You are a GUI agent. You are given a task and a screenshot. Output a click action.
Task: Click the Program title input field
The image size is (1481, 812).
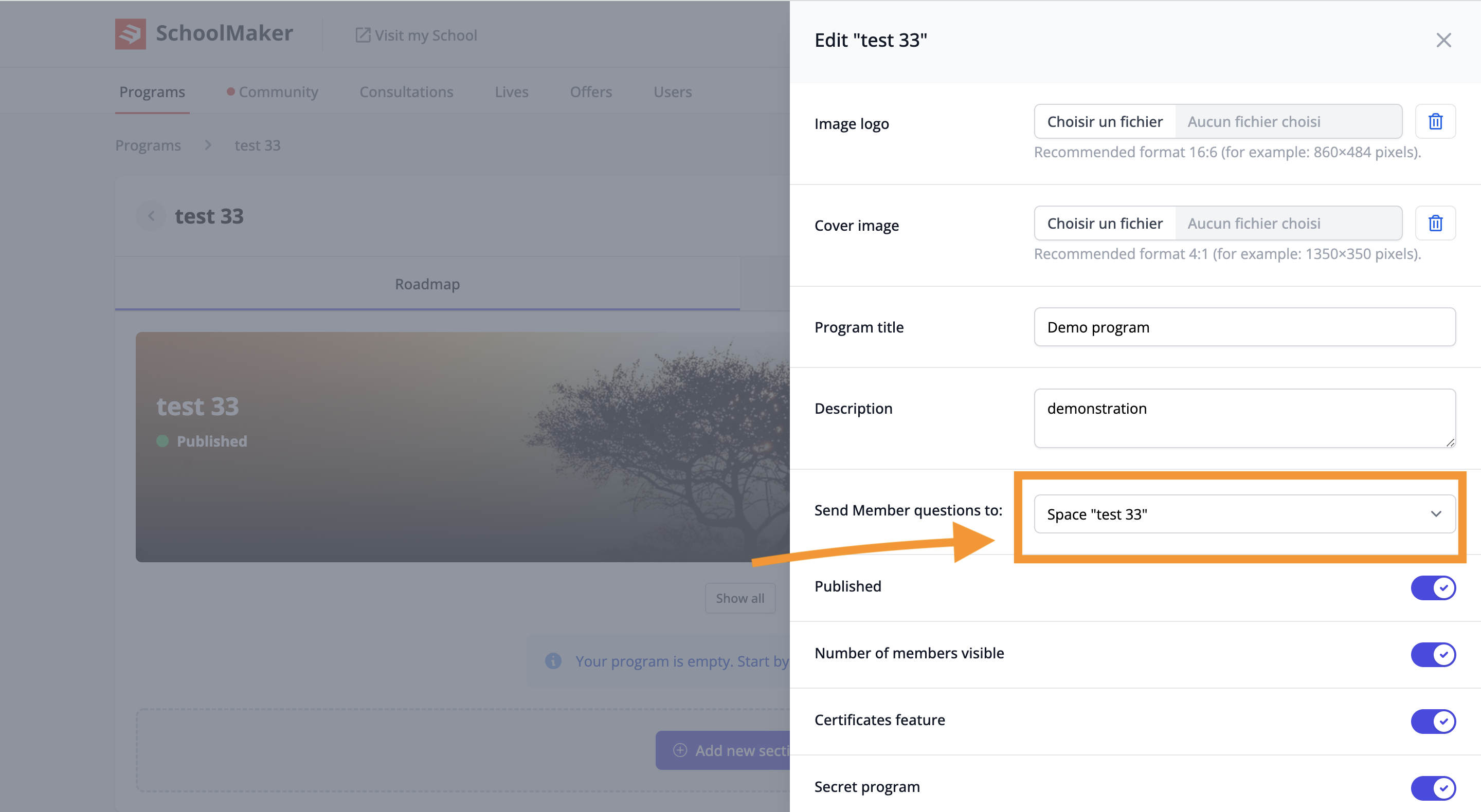(1244, 327)
